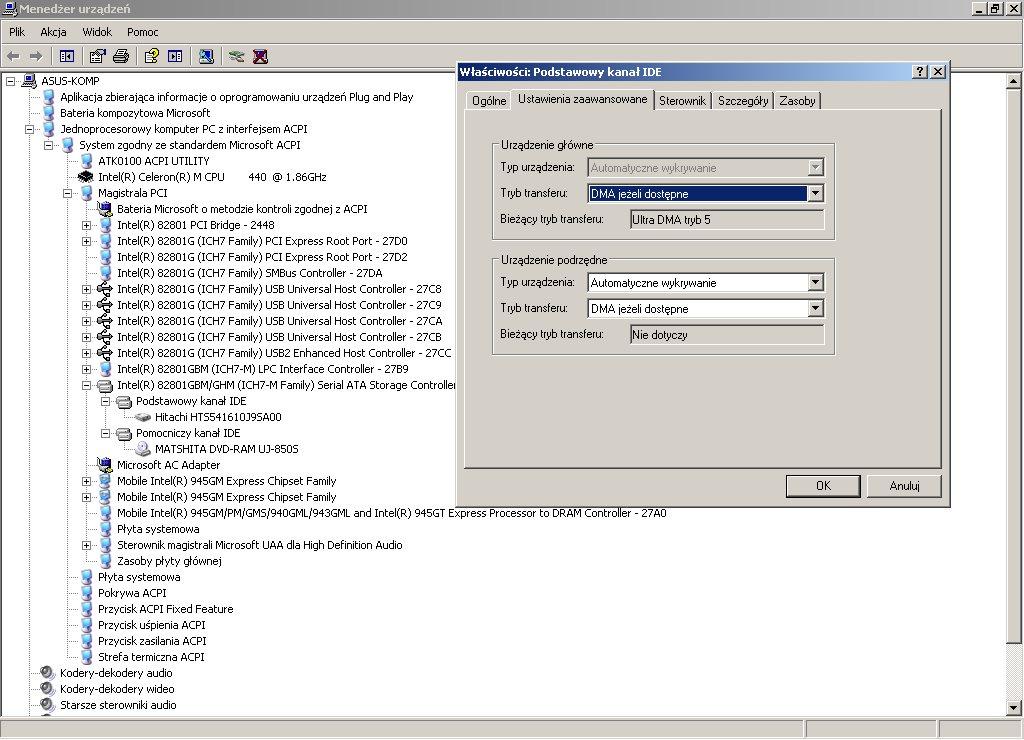Click the dialog's question-mark help button
The height and width of the screenshot is (740, 1024).
[920, 72]
